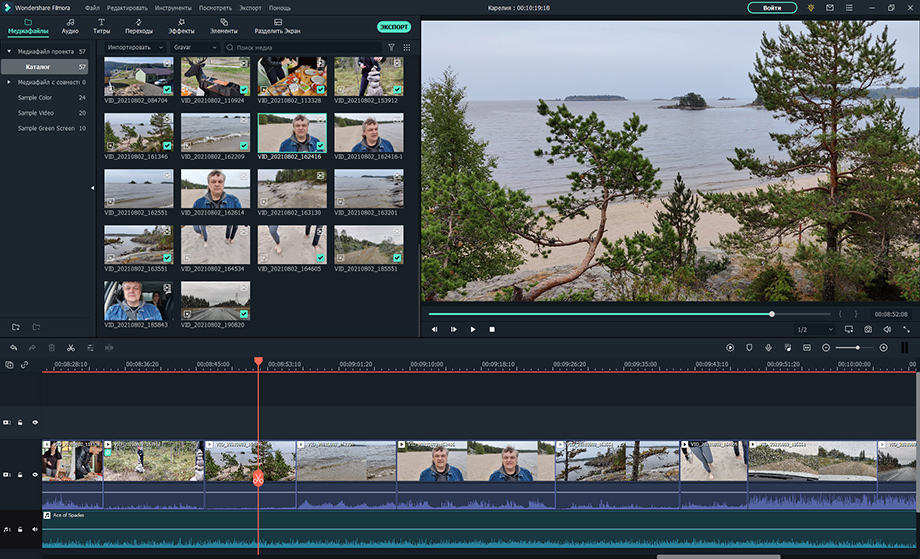Lock audio track 1
The width and height of the screenshot is (920, 559).
20,529
